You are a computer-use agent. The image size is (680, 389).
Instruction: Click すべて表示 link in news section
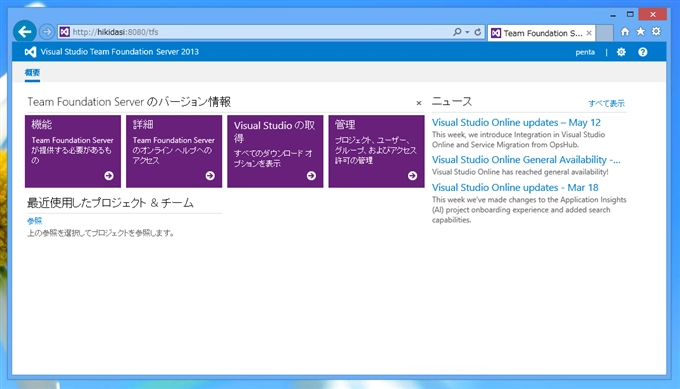click(606, 103)
